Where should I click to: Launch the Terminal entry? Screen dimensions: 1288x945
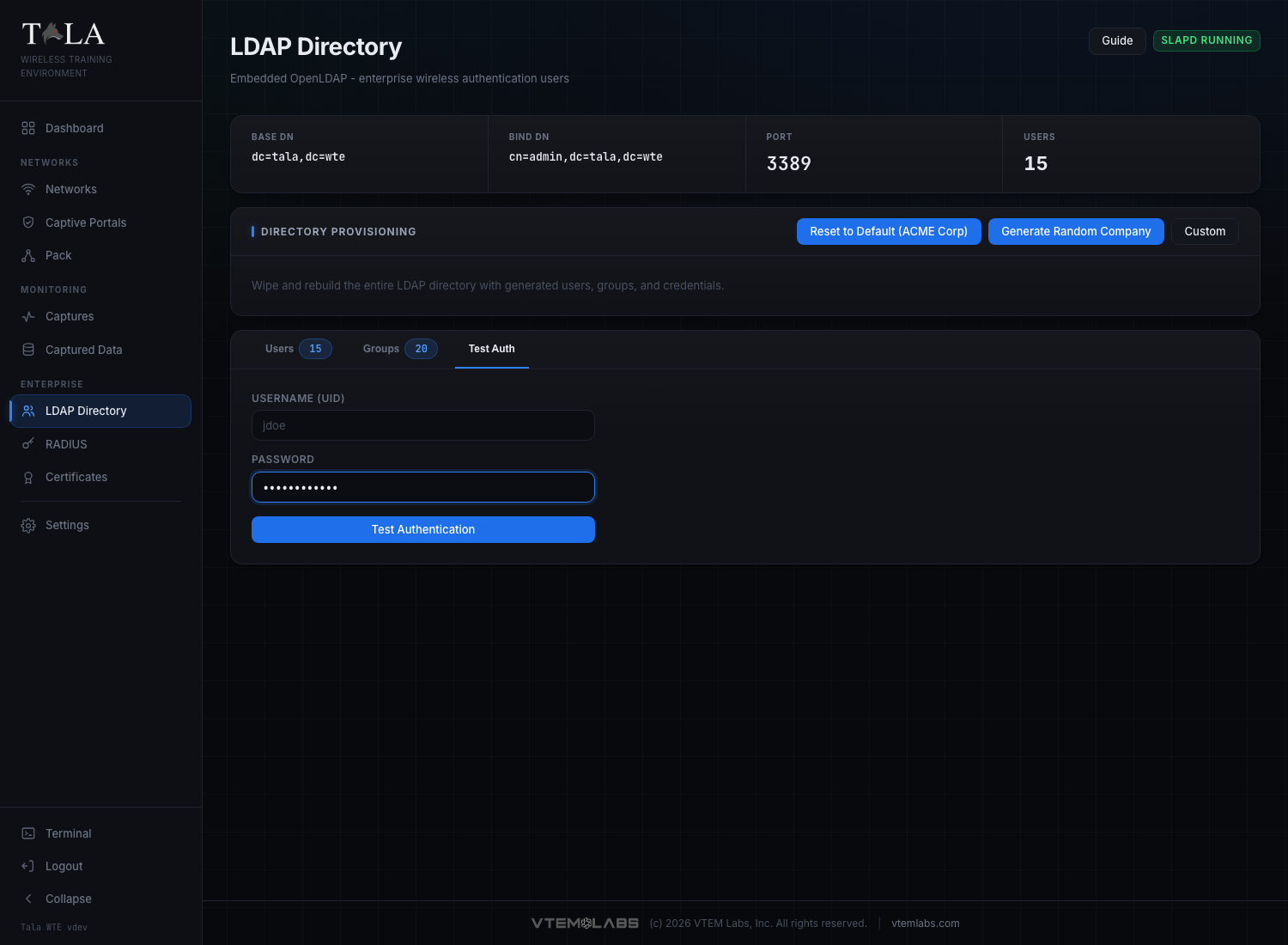click(100, 833)
